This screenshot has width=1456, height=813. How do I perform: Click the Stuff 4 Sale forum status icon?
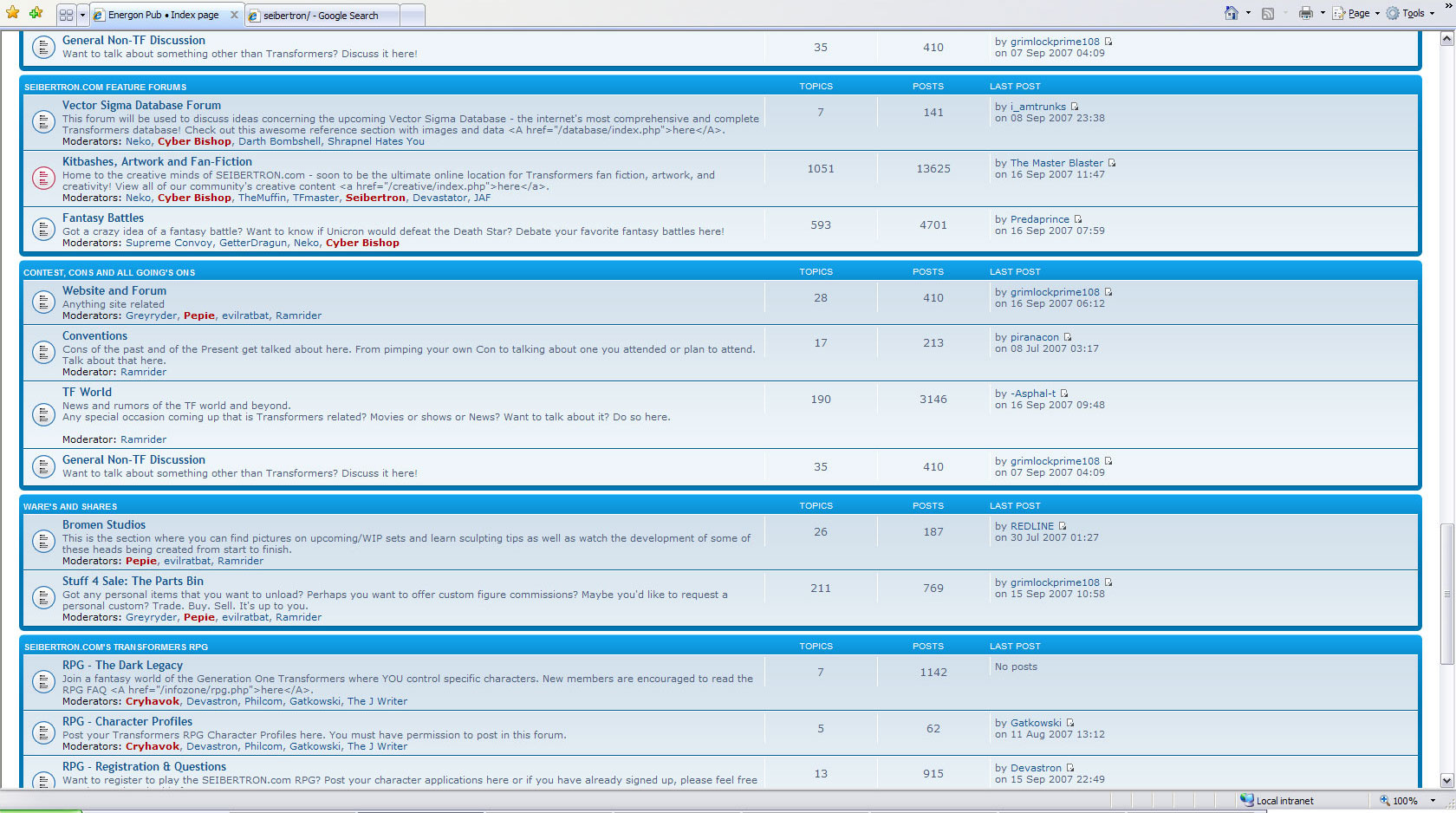tap(43, 597)
